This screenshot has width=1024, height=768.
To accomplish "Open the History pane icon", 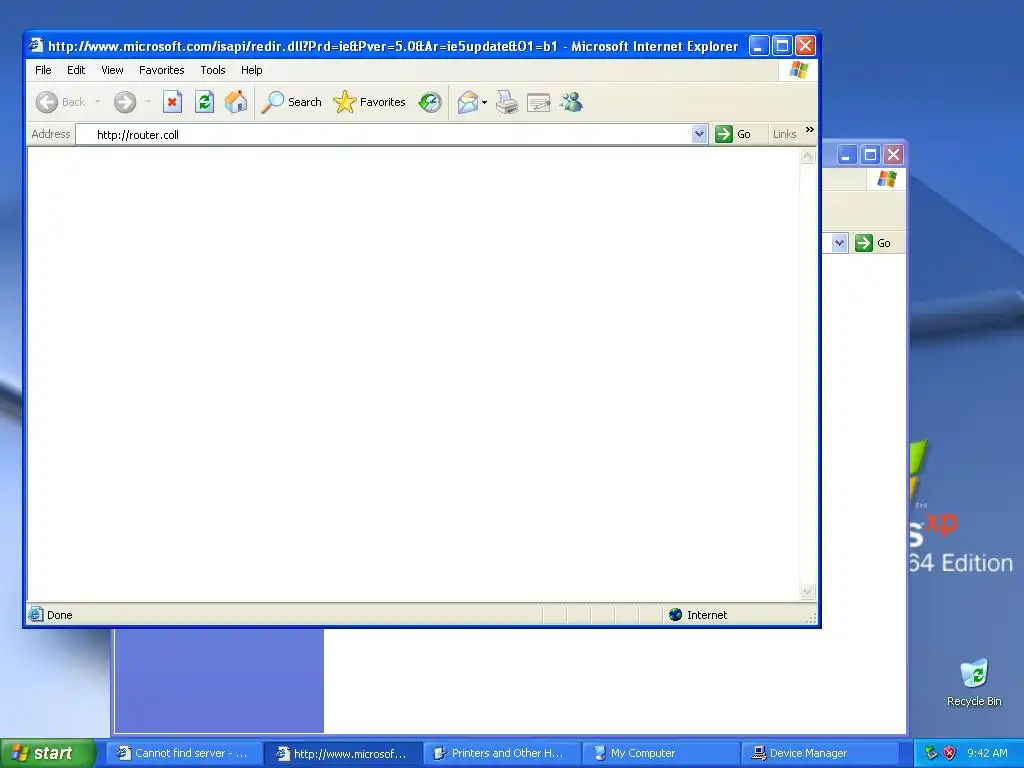I will point(430,102).
